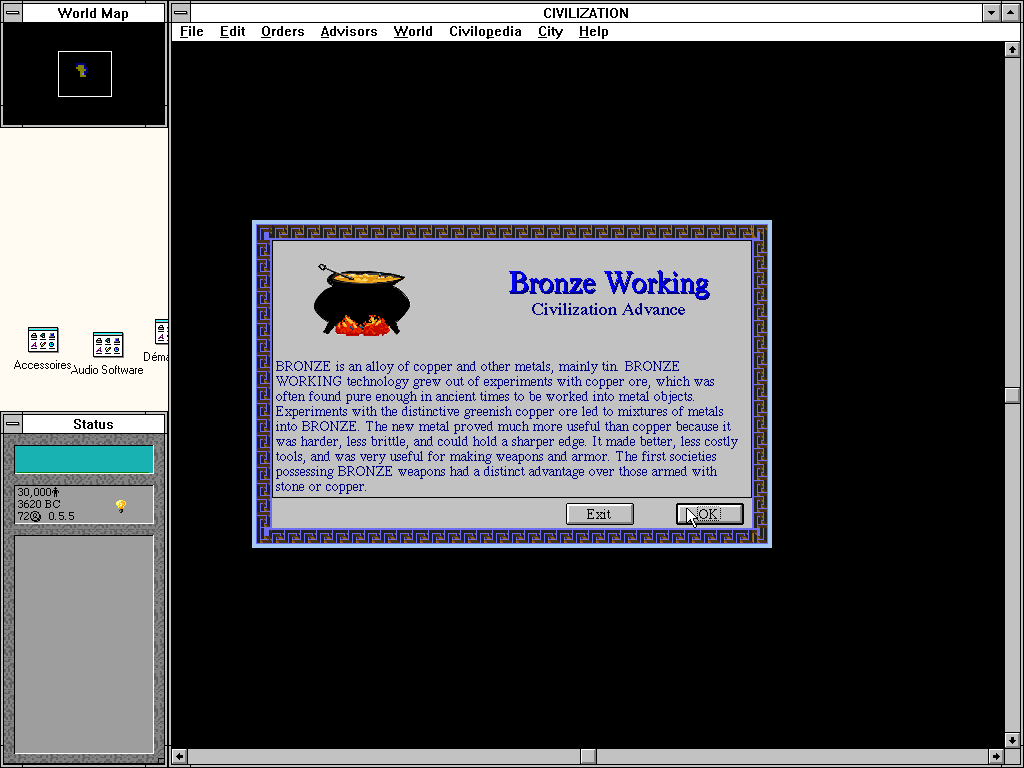The image size is (1024, 768).
Task: Click the world map minimap view rectangle
Action: (x=85, y=74)
